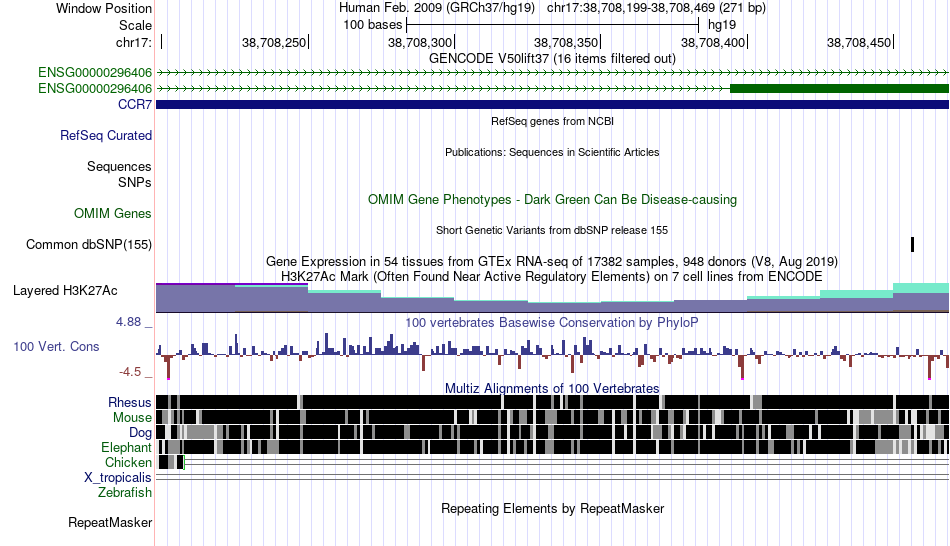Click 'RefSeq genes from NCBI' title

(x=552, y=121)
